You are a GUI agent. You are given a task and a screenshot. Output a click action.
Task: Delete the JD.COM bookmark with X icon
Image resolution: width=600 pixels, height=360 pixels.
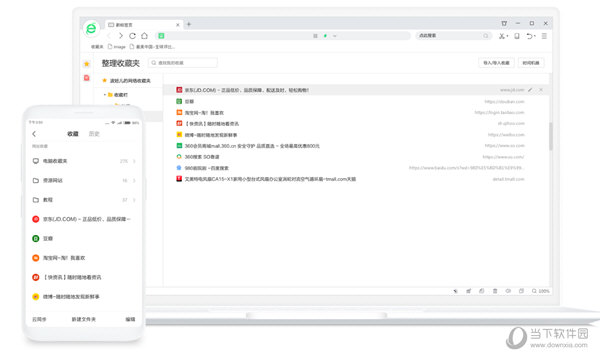pyautogui.click(x=541, y=90)
